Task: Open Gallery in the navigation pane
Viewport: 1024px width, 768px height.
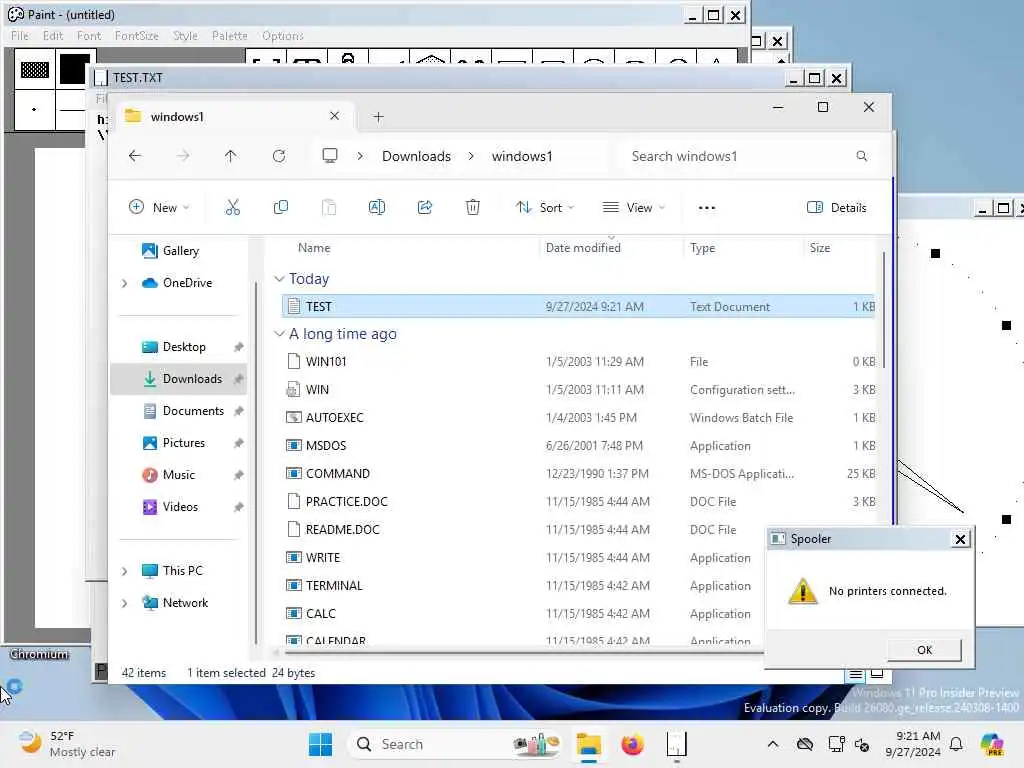Action: click(181, 251)
